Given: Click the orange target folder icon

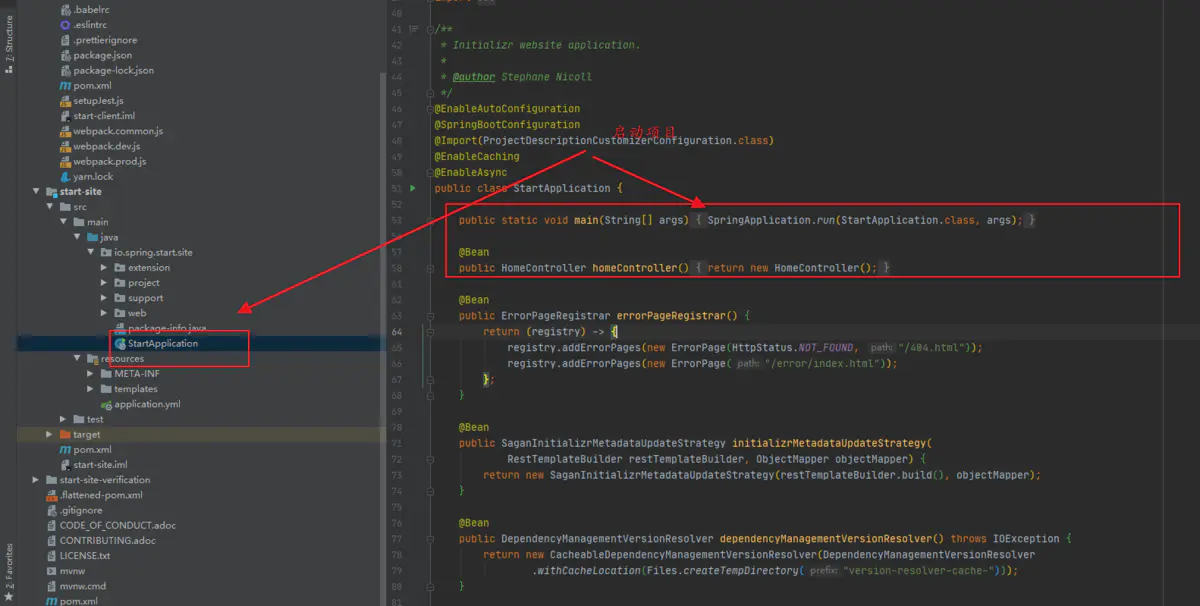Looking at the screenshot, I should (x=65, y=435).
